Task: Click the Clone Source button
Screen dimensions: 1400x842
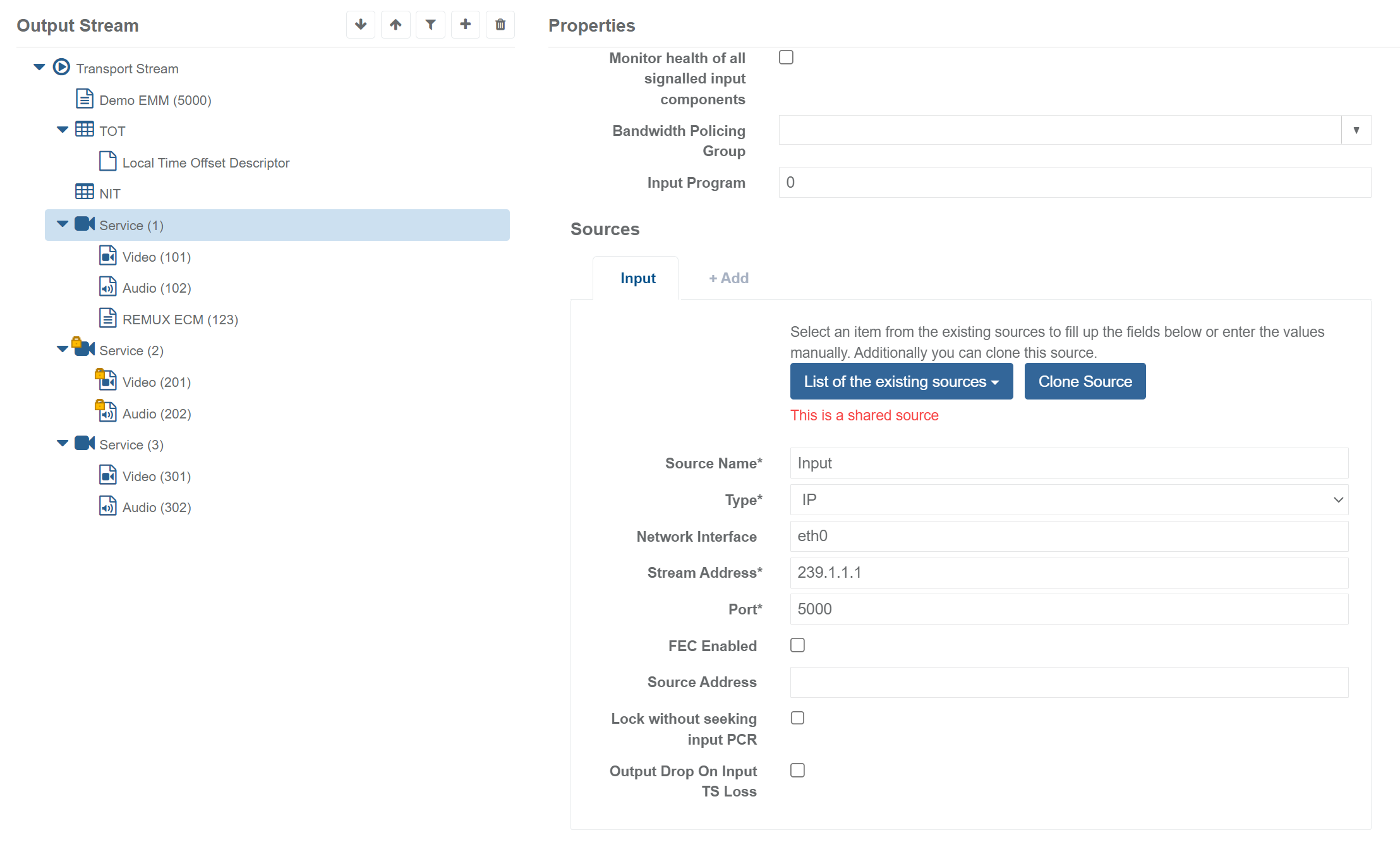Action: coord(1085,381)
